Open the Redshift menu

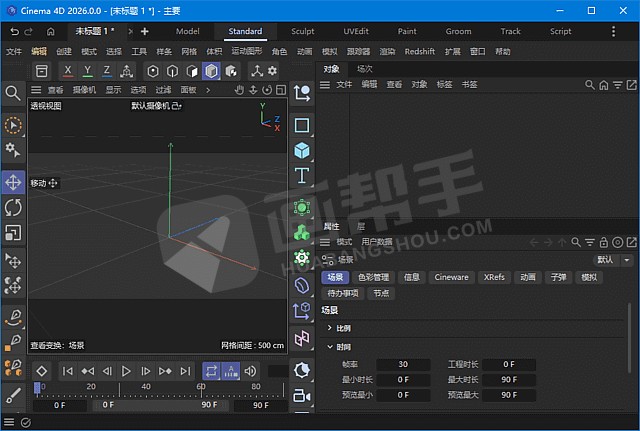[x=420, y=51]
